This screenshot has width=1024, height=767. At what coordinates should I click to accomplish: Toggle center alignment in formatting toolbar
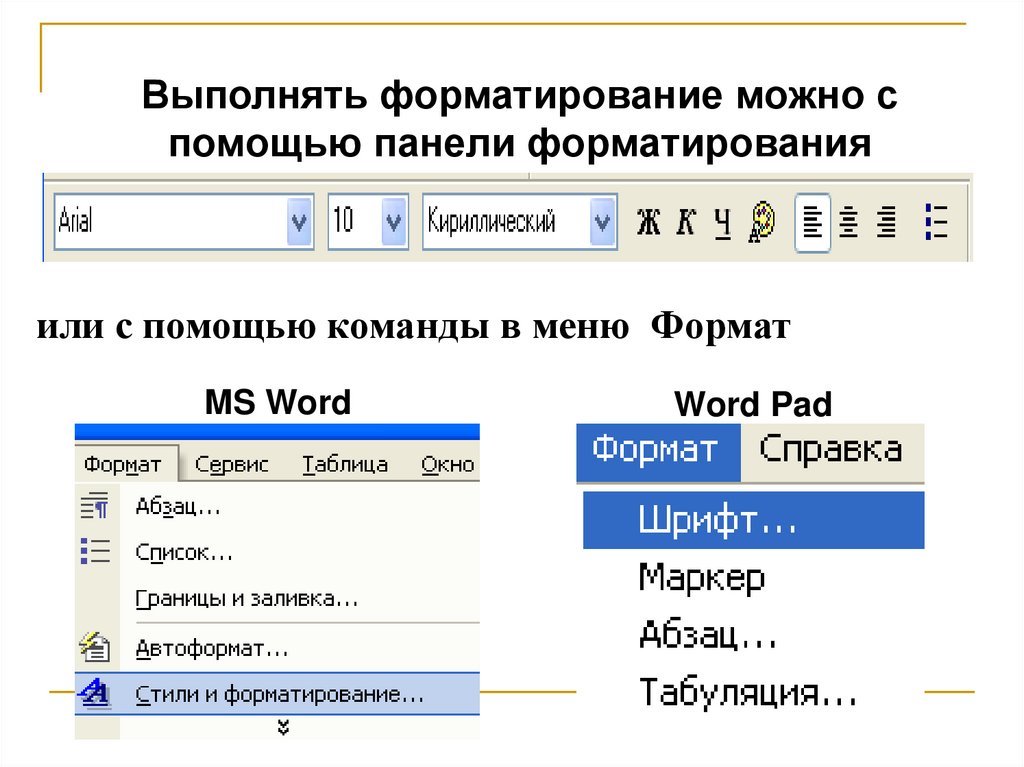pyautogui.click(x=849, y=222)
